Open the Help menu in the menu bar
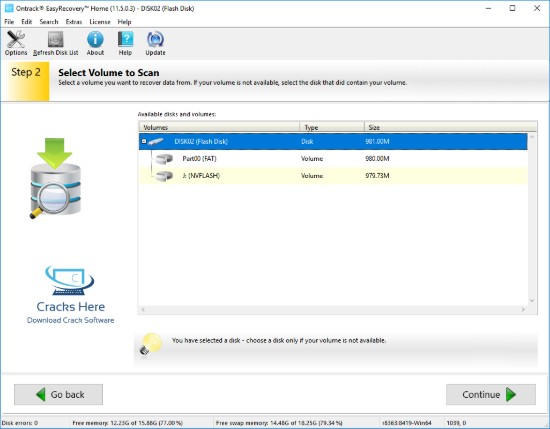550x429 pixels. (124, 22)
